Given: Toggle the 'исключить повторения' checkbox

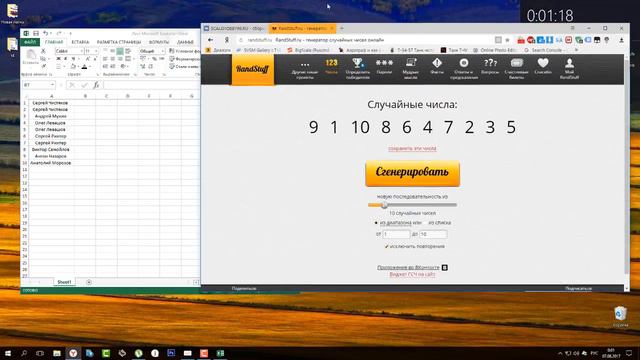Looking at the screenshot, I should pyautogui.click(x=386, y=247).
